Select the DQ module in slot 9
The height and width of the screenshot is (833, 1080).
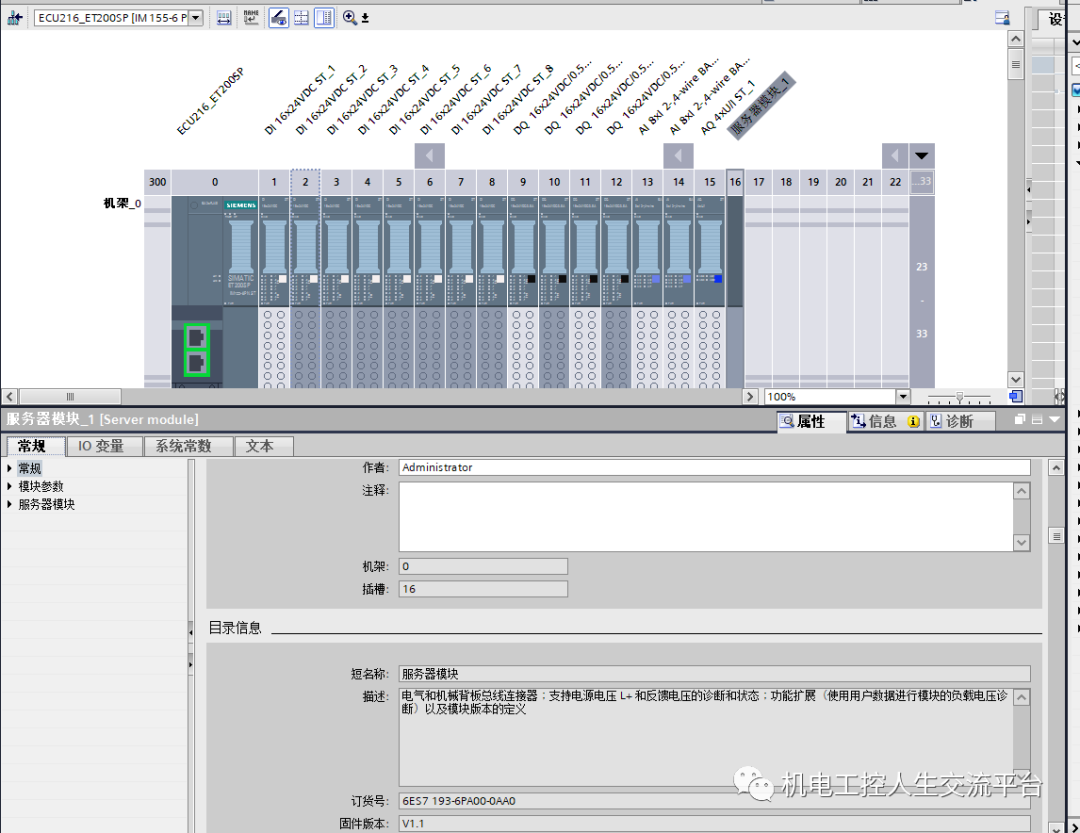523,291
